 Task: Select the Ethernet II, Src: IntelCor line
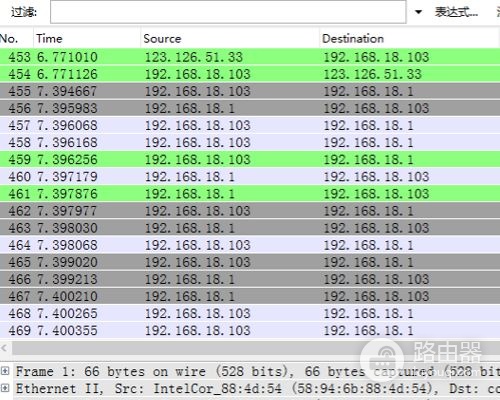257,388
